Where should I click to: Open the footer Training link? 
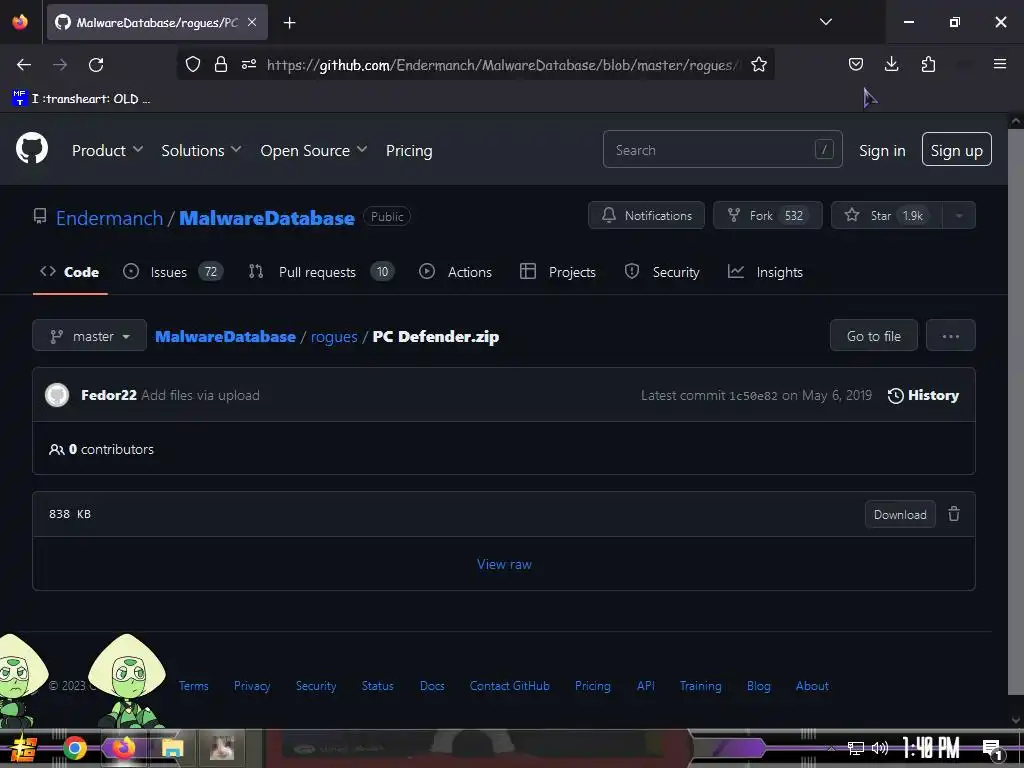pyautogui.click(x=700, y=686)
